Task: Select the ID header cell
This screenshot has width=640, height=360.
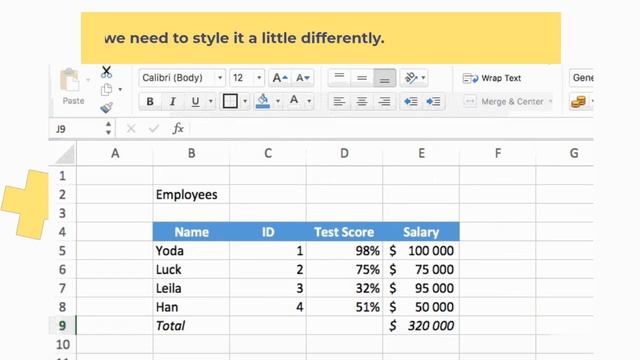Action: point(268,232)
